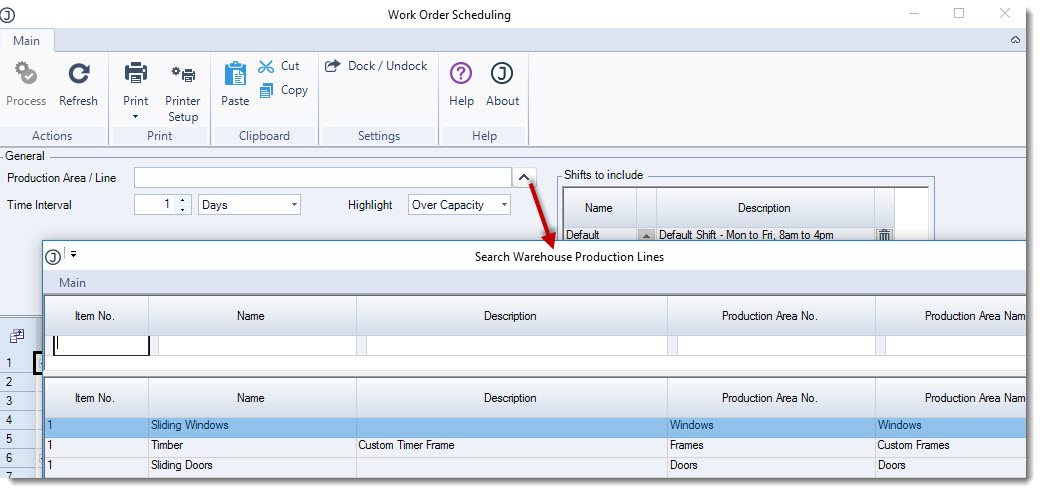Collapse the ribbon with the chevron
Image resolution: width=1041 pixels, height=493 pixels.
click(1015, 40)
